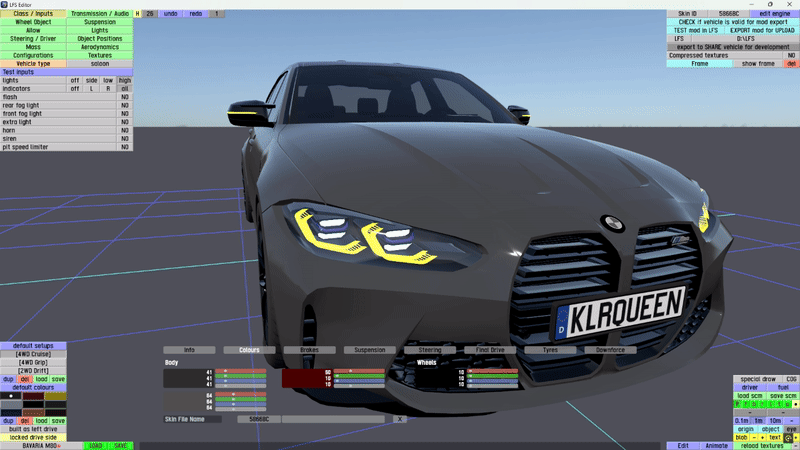The image size is (800, 450).
Task: Click the H button beside the 26 counter
Action: [137, 14]
